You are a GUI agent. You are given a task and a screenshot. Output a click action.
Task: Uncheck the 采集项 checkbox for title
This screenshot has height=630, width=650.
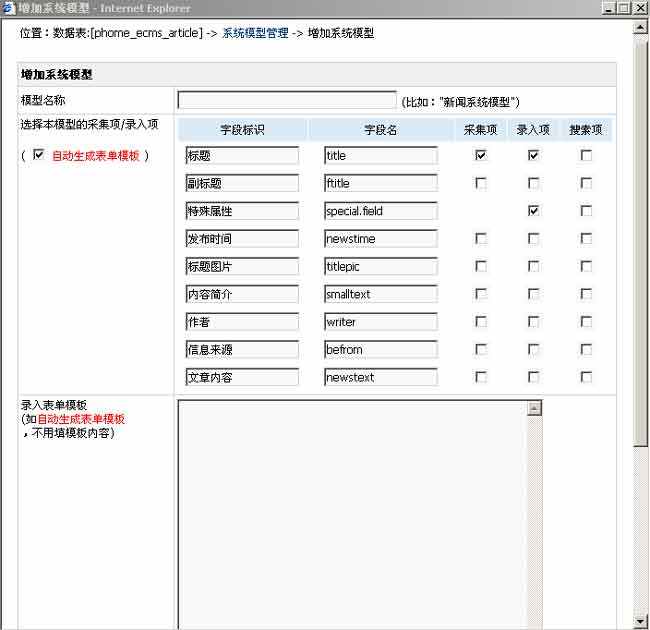(481, 156)
